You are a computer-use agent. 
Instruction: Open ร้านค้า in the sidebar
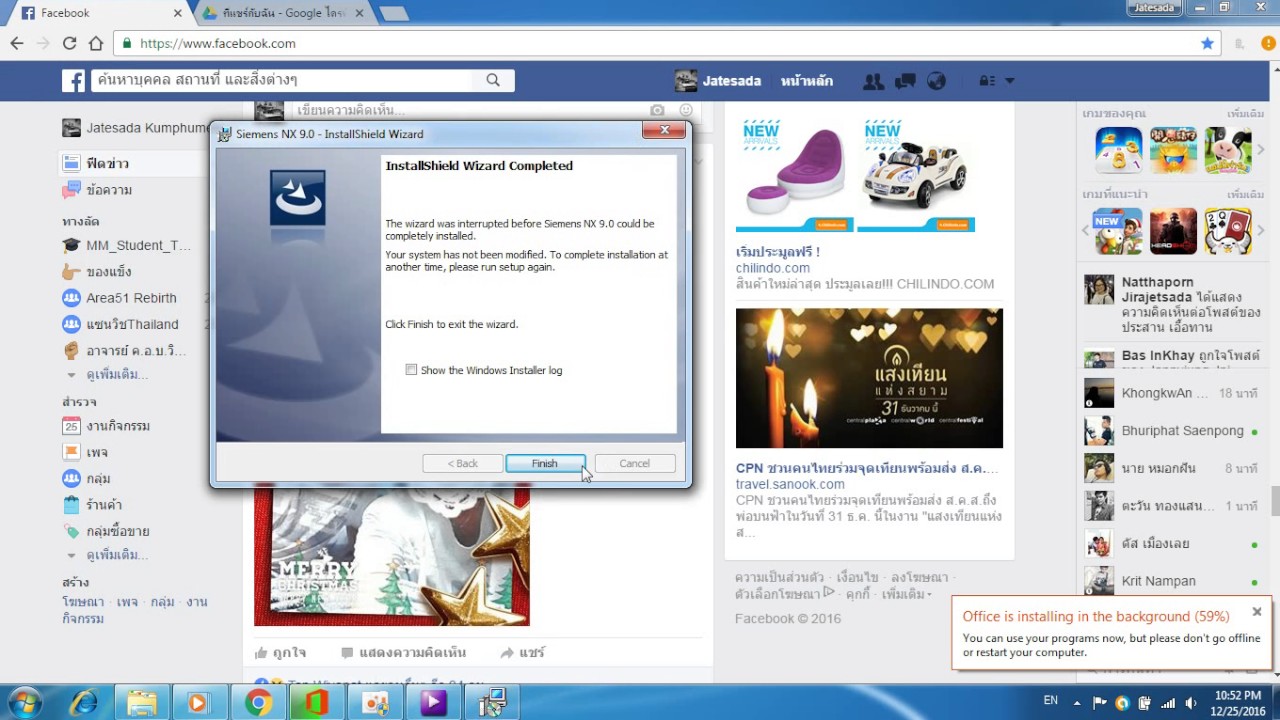93,505
